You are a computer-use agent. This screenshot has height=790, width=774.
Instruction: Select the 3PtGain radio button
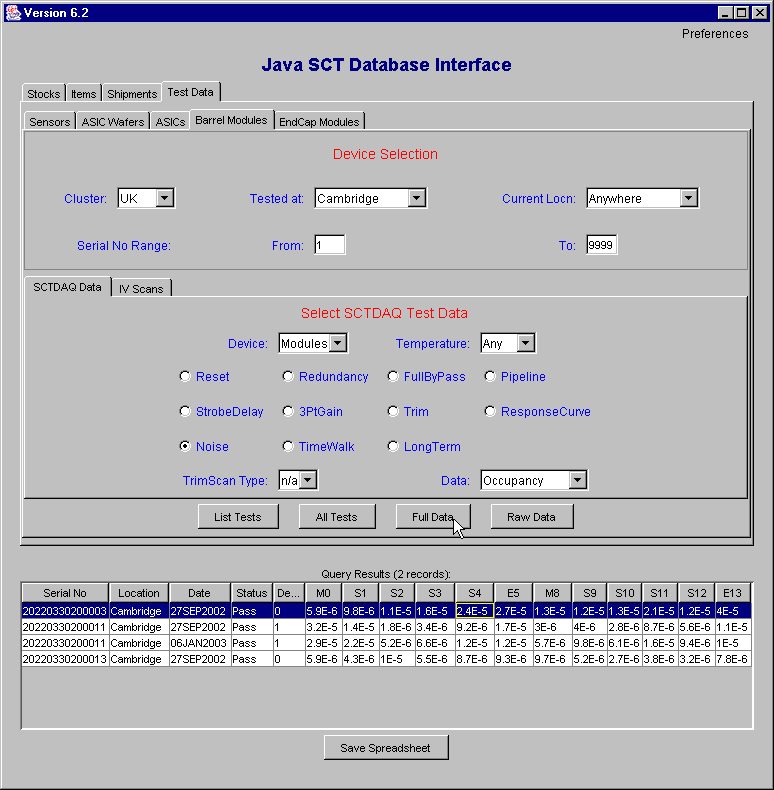click(288, 412)
